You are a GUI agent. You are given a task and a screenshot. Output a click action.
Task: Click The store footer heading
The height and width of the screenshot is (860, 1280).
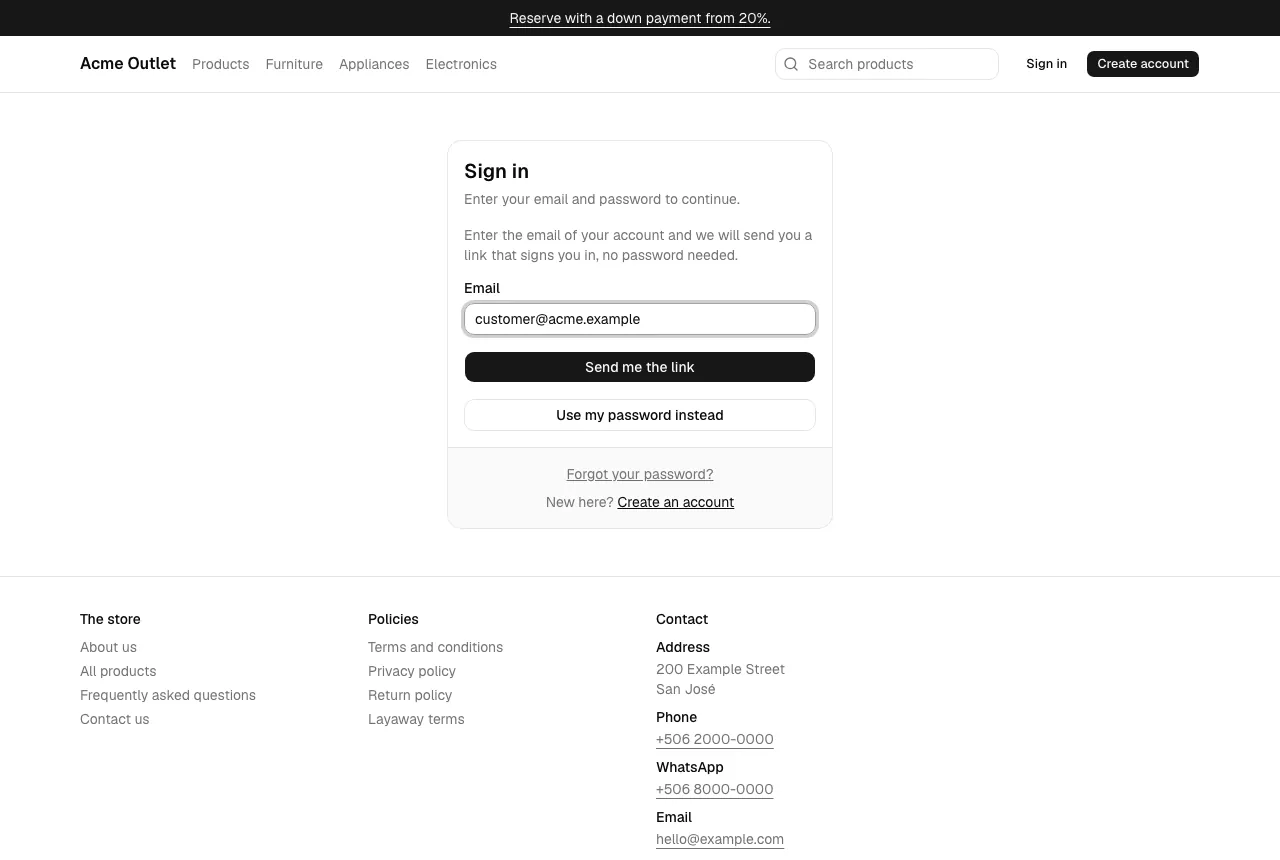click(110, 619)
